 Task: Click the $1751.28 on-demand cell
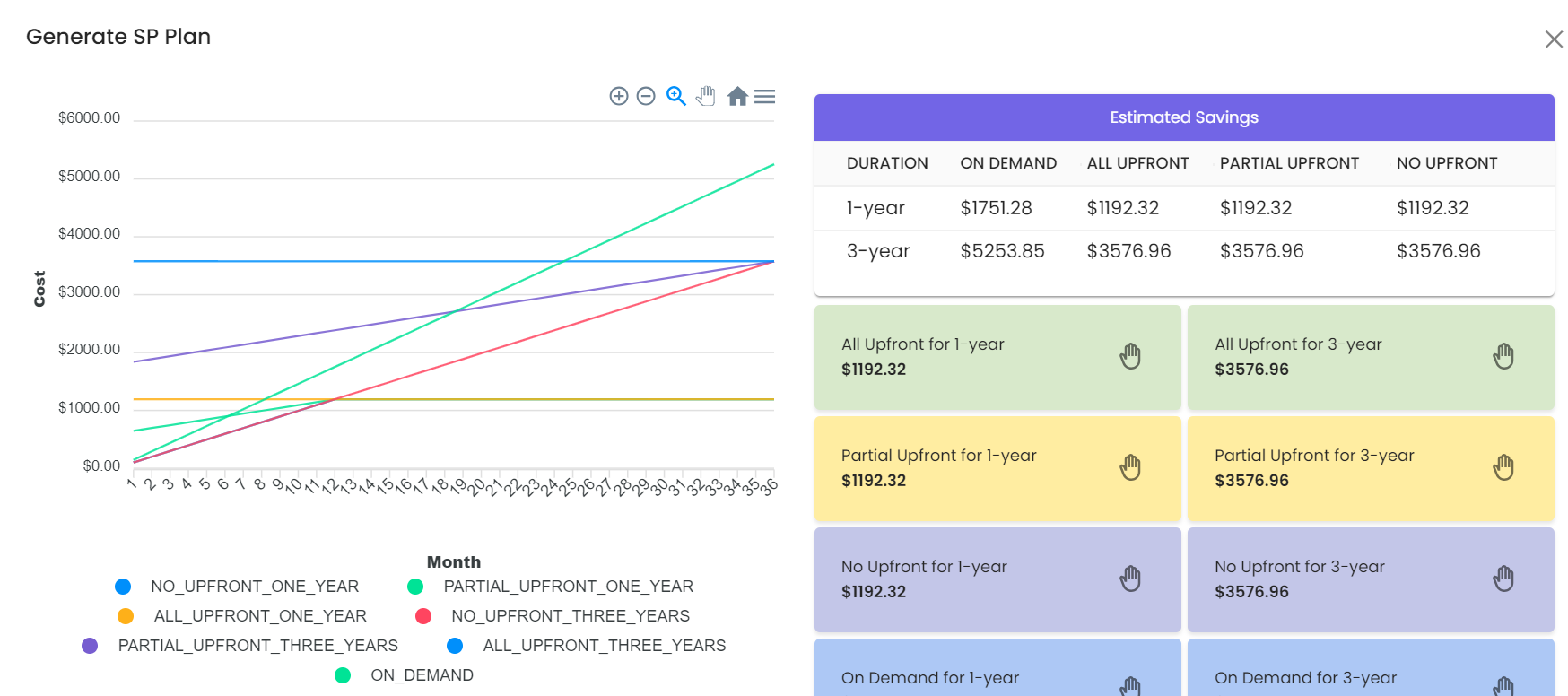pyautogui.click(x=996, y=208)
